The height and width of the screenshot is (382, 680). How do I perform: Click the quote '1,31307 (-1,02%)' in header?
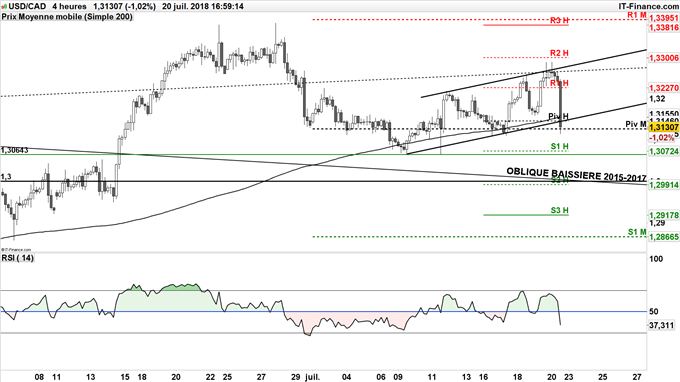(124, 7)
